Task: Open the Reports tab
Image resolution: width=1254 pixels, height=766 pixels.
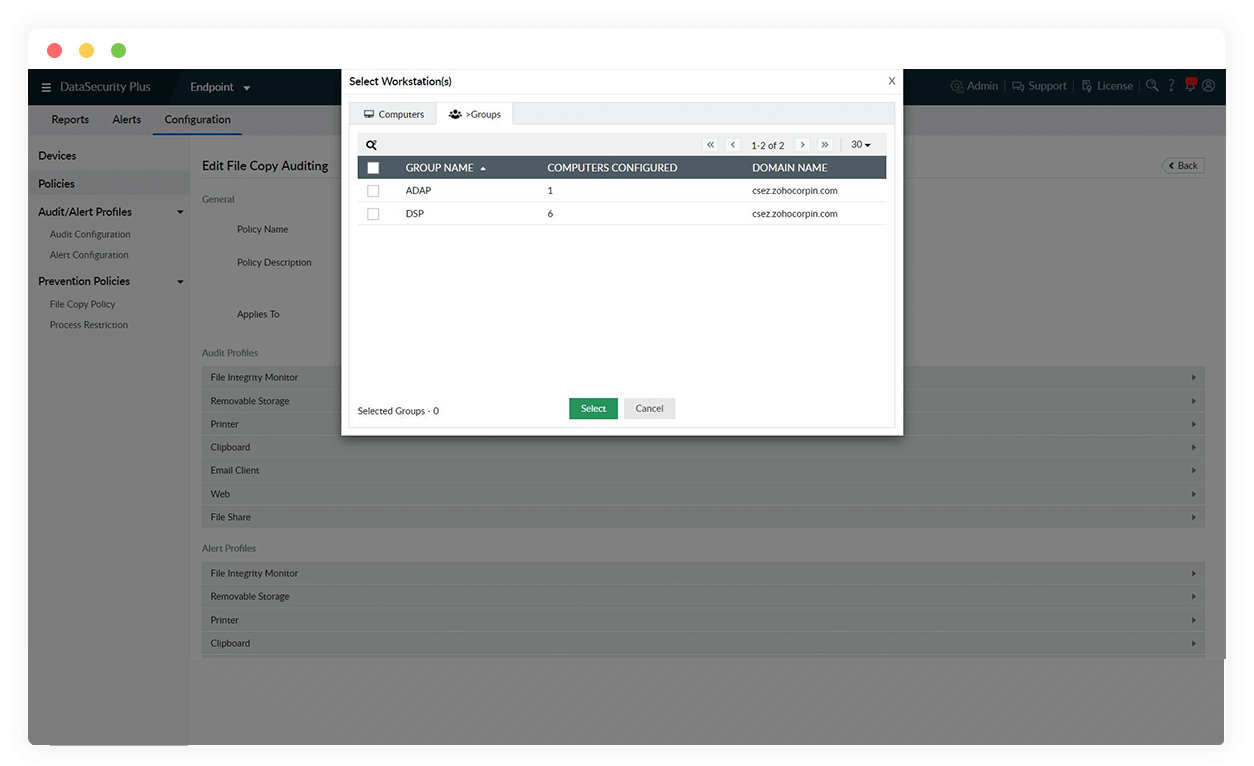Action: (70, 120)
